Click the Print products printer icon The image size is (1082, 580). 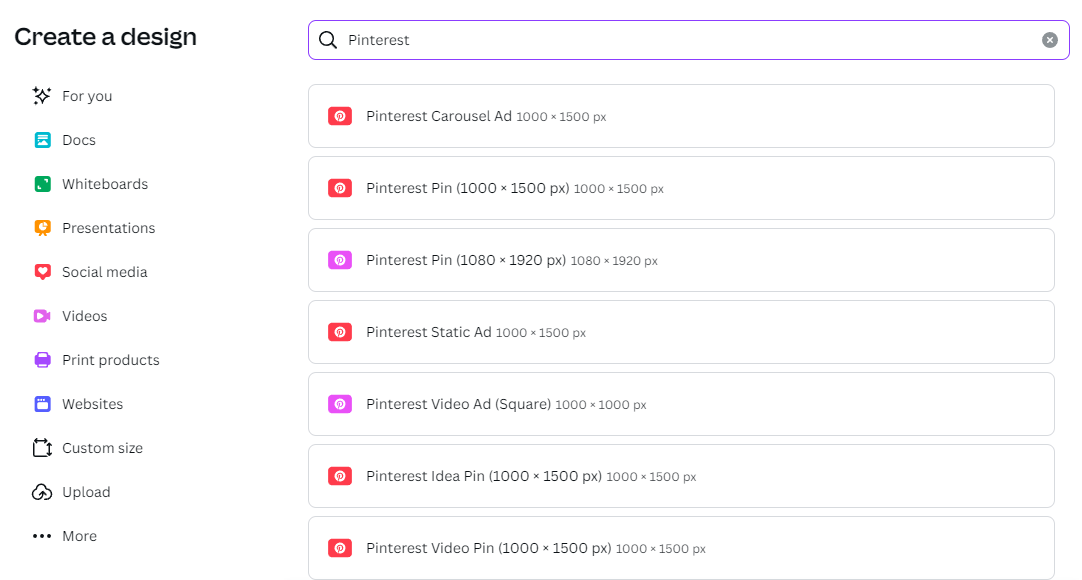point(43,360)
